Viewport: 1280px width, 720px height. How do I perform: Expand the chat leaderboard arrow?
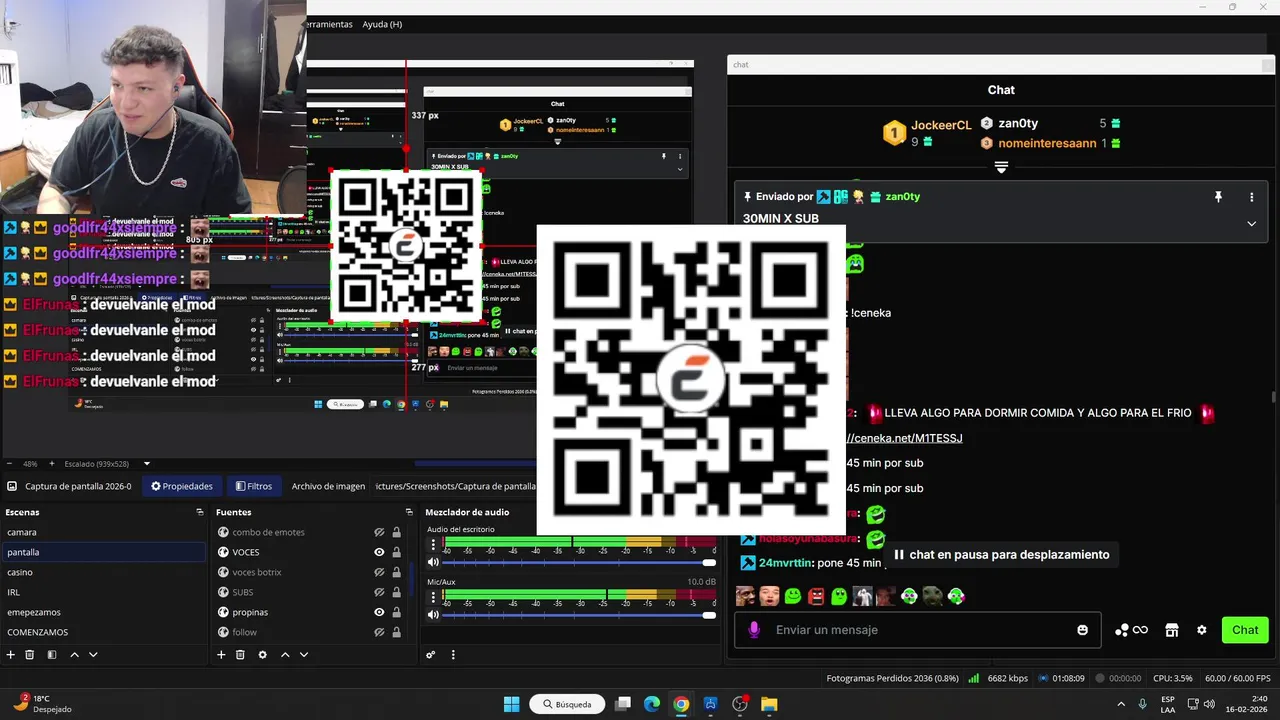tap(1001, 167)
